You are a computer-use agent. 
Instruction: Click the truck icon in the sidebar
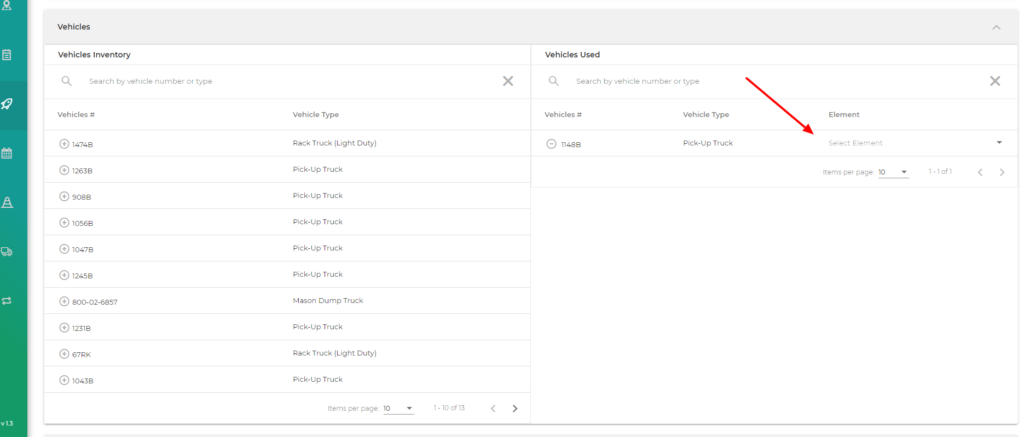[x=7, y=252]
